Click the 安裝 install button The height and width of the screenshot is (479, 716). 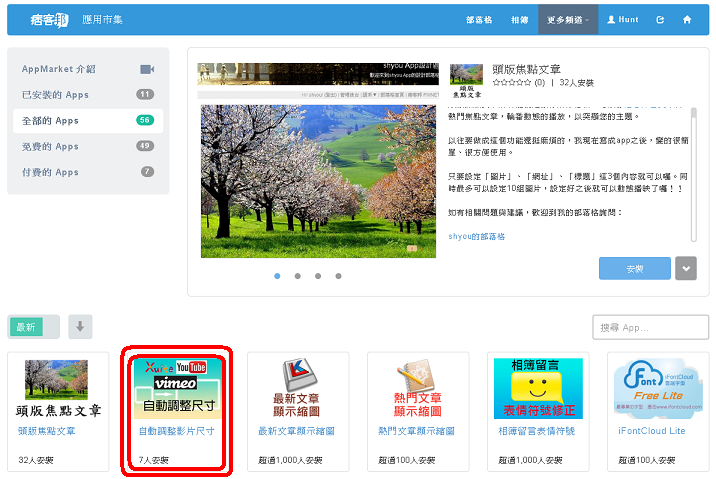coord(635,268)
